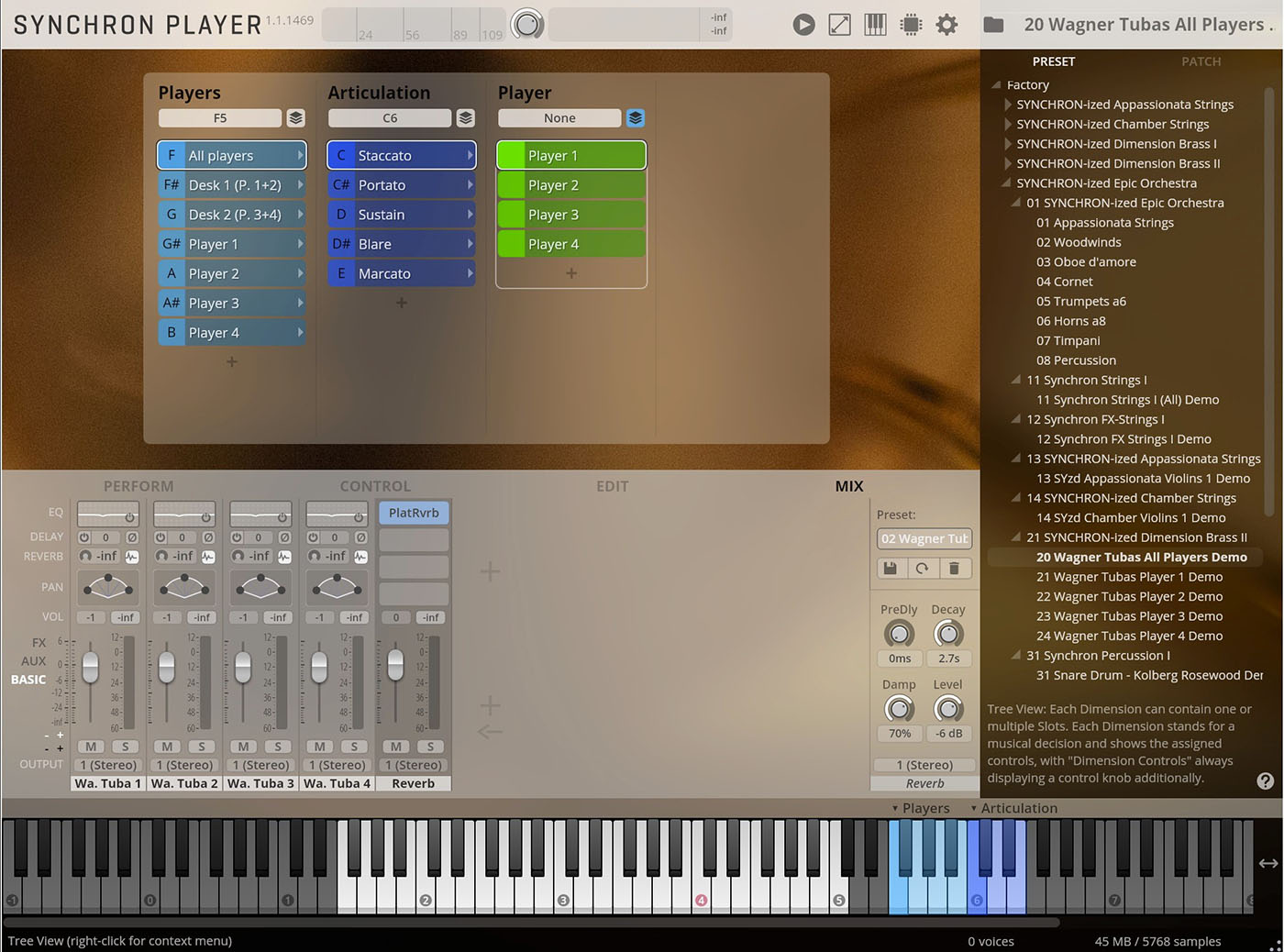Click the master volume knob at top
Viewport: 1284px width, 952px height.
pyautogui.click(x=527, y=24)
